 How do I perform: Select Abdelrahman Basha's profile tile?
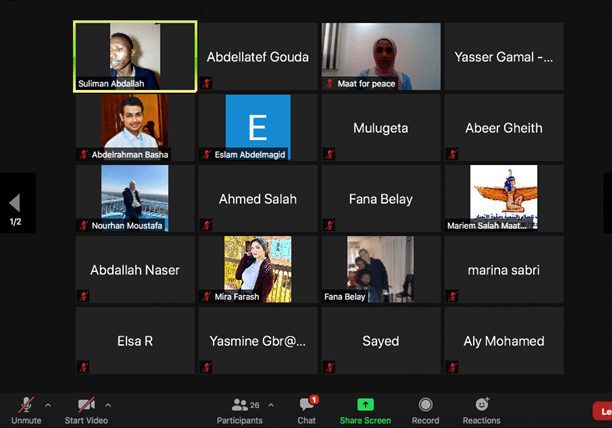pyautogui.click(x=135, y=128)
